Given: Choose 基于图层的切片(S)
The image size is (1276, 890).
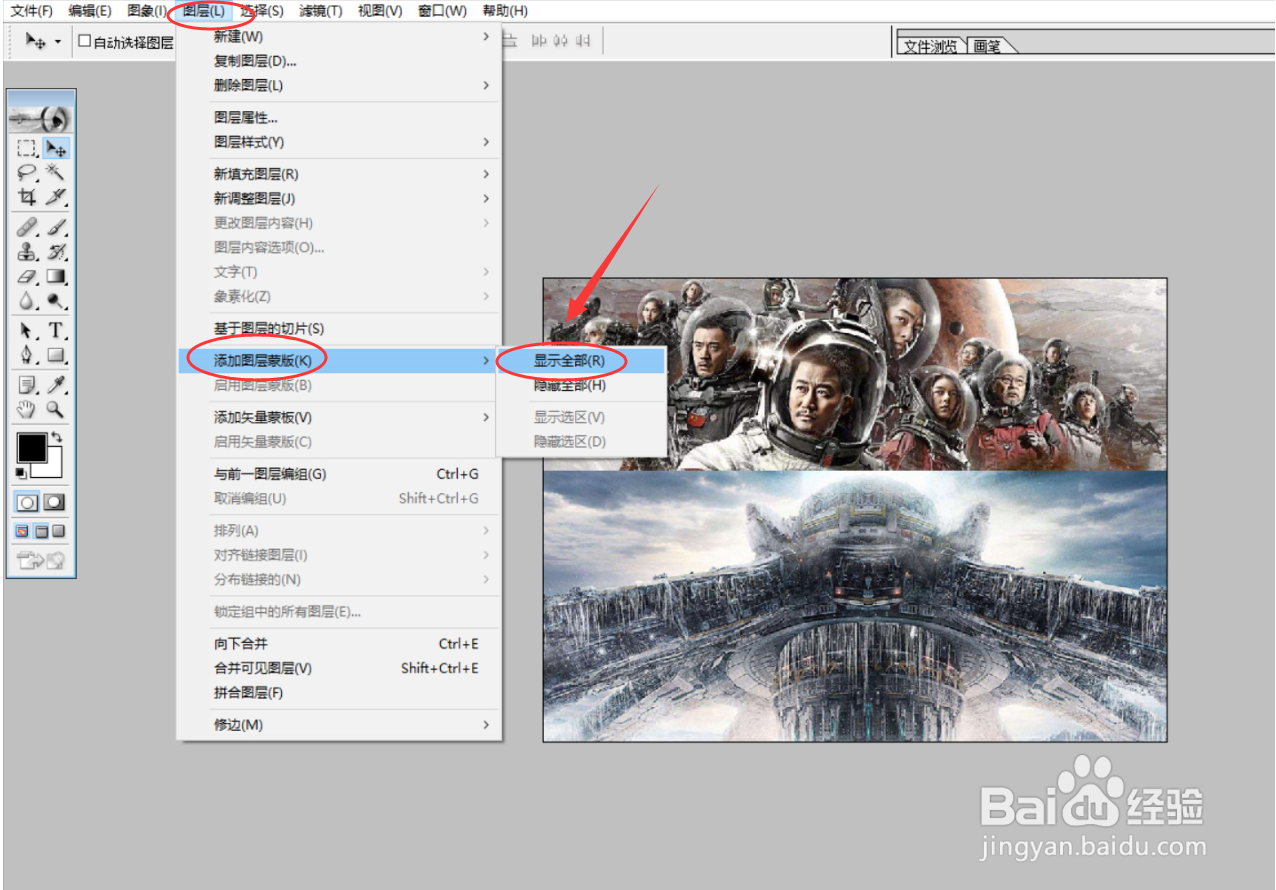Looking at the screenshot, I should [x=339, y=329].
